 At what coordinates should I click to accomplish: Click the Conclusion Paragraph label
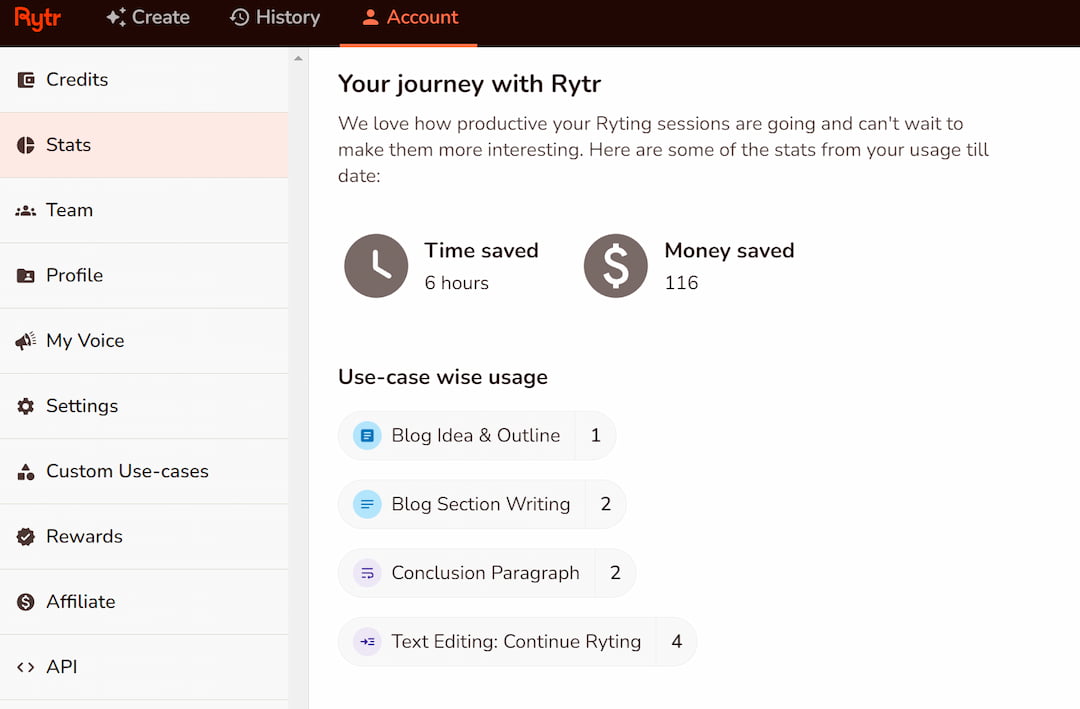(x=486, y=573)
